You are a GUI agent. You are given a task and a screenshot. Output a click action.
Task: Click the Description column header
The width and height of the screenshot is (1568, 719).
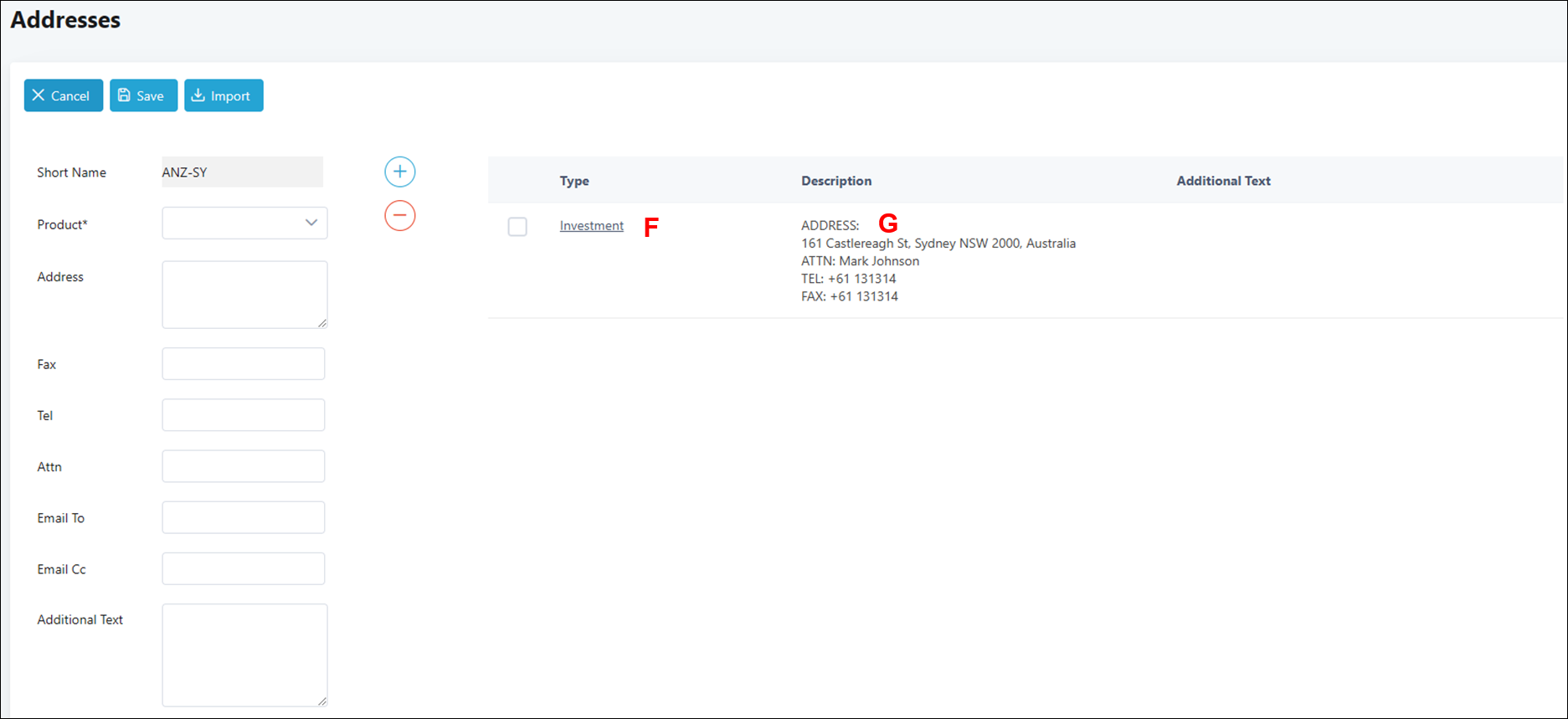click(835, 181)
